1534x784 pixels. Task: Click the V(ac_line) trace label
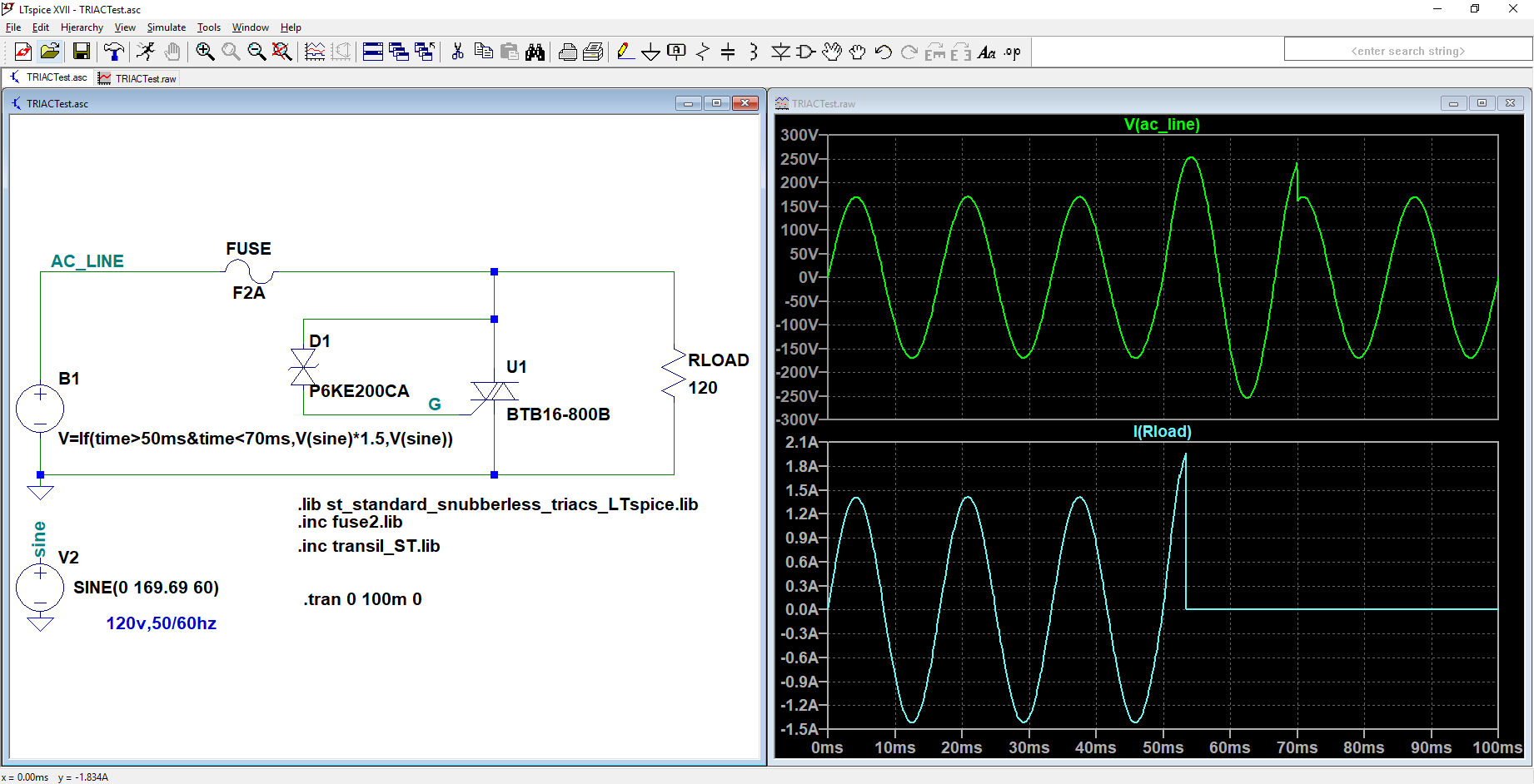[1162, 124]
